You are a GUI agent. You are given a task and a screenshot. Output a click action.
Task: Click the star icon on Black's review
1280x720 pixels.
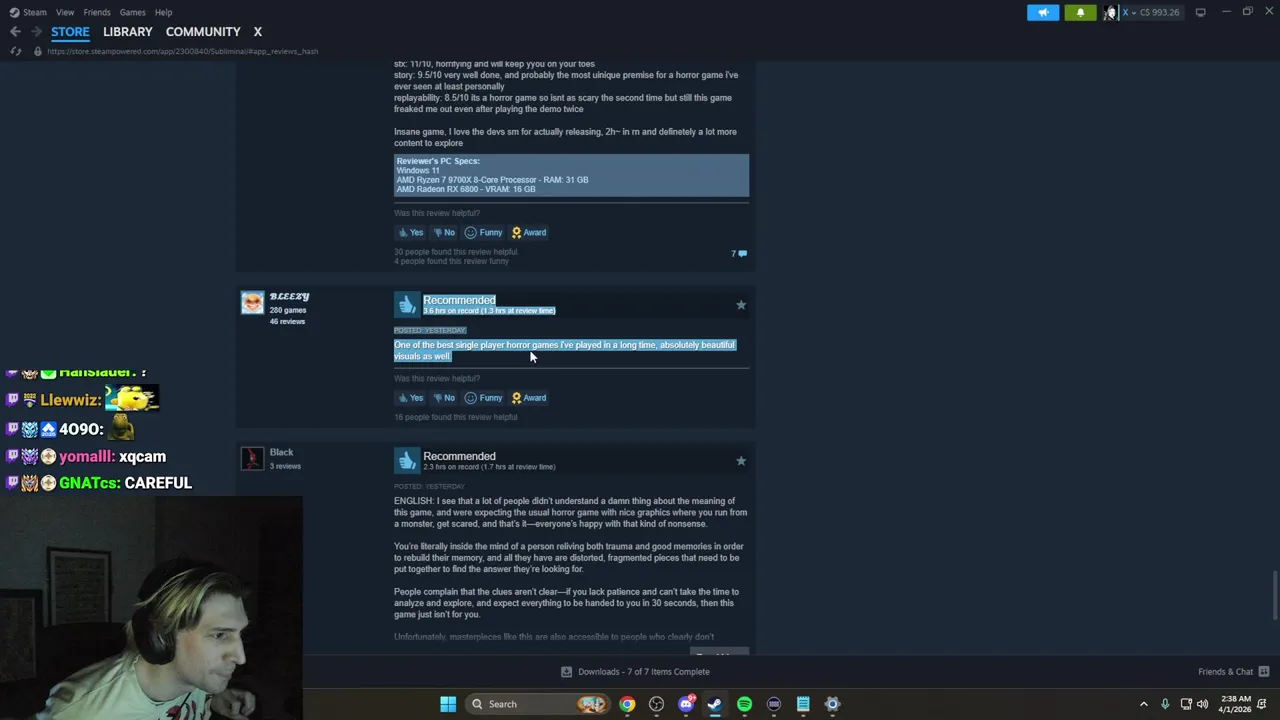tap(741, 461)
